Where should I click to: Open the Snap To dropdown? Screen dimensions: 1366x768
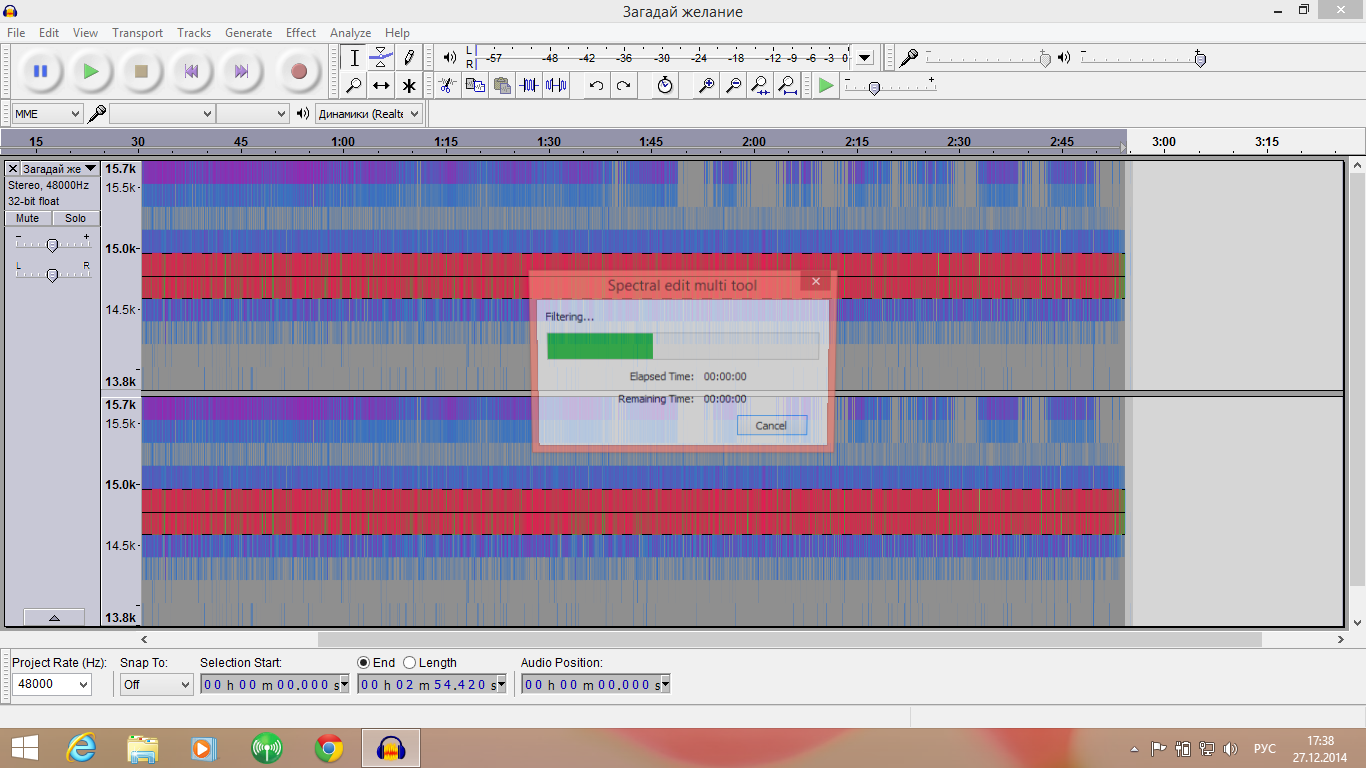(x=156, y=684)
